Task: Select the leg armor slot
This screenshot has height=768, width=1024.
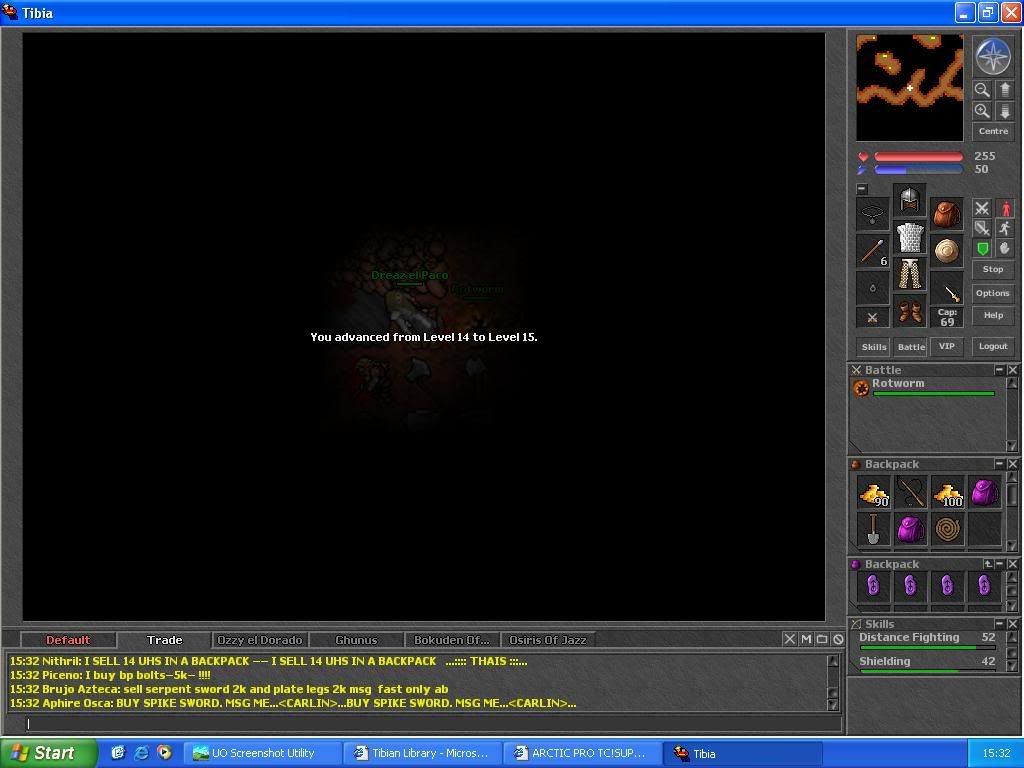Action: [910, 274]
